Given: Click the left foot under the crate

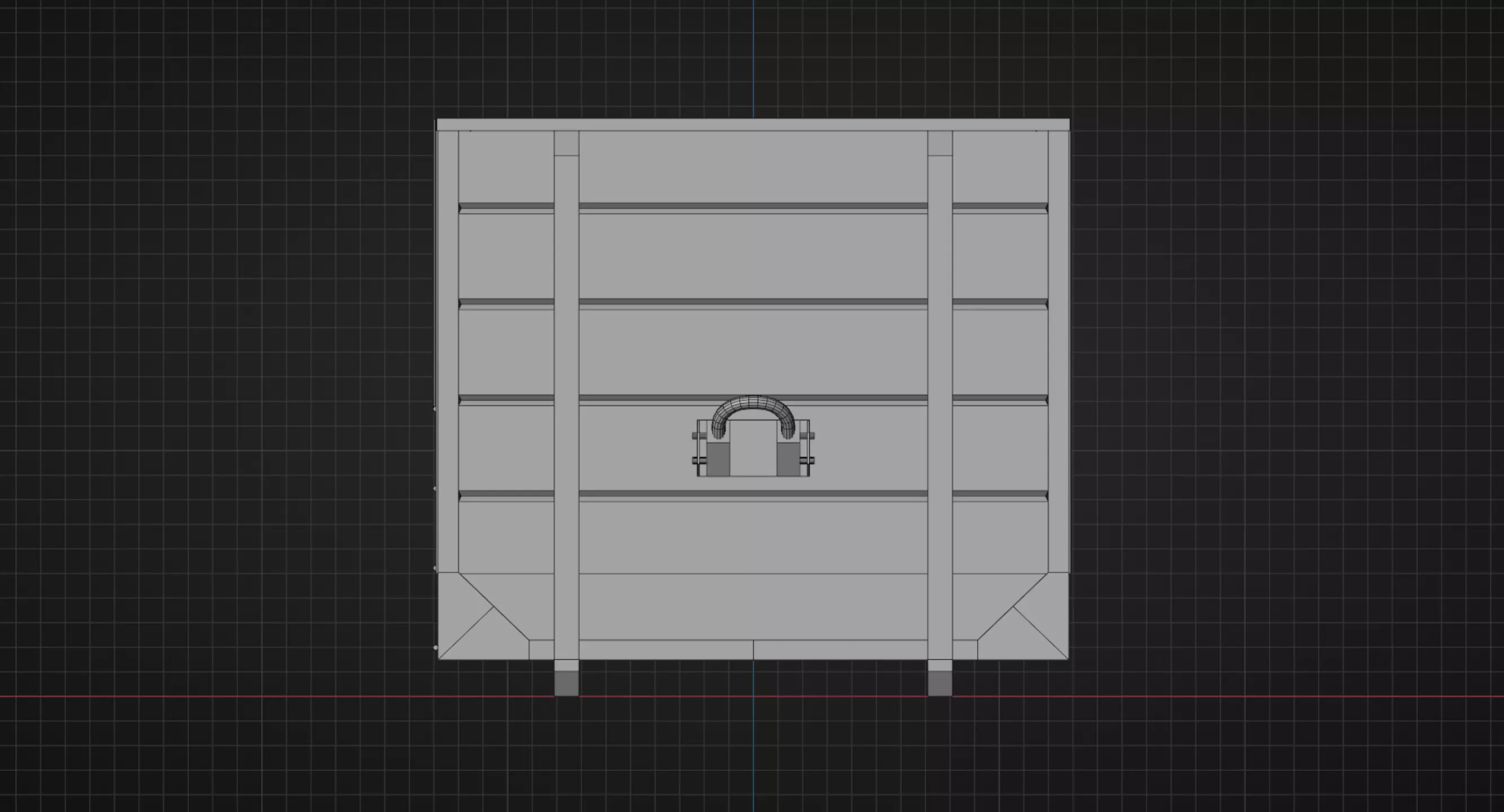Looking at the screenshot, I should (x=566, y=678).
